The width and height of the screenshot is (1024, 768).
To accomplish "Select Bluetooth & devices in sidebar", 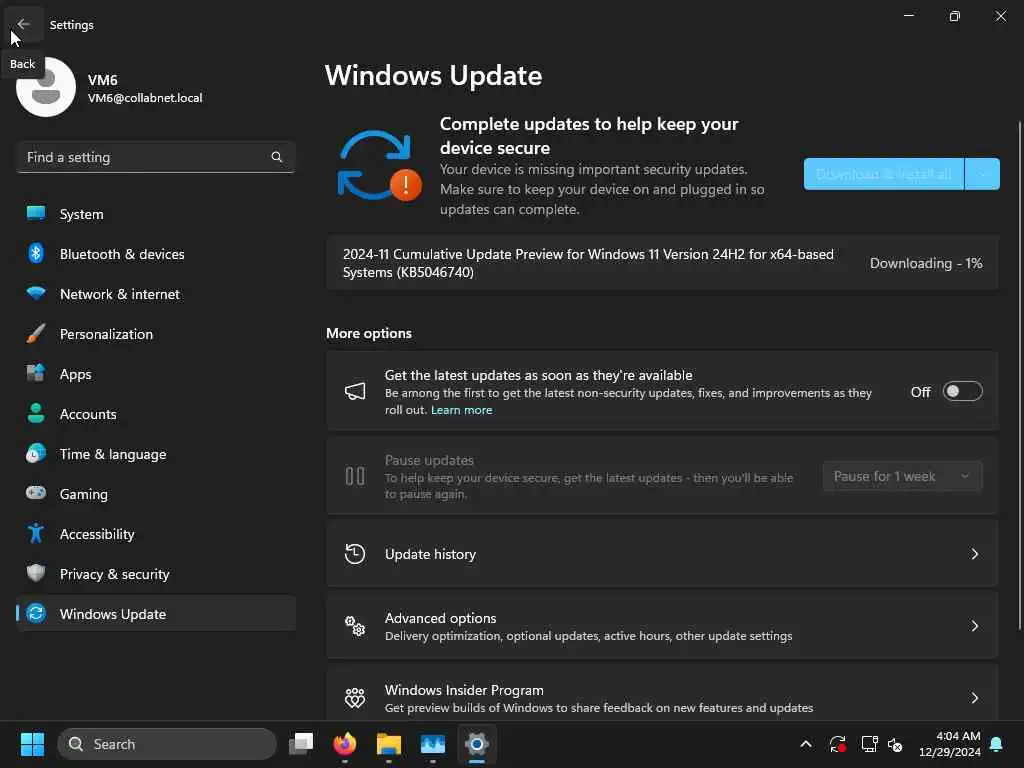I will coord(155,253).
